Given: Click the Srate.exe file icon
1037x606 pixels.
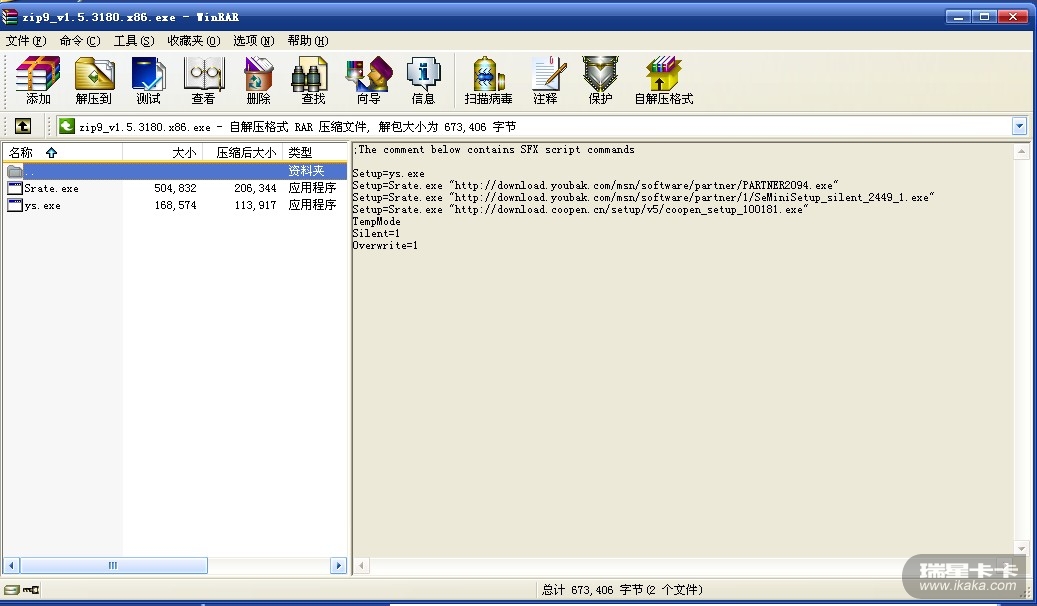Looking at the screenshot, I should 15,188.
